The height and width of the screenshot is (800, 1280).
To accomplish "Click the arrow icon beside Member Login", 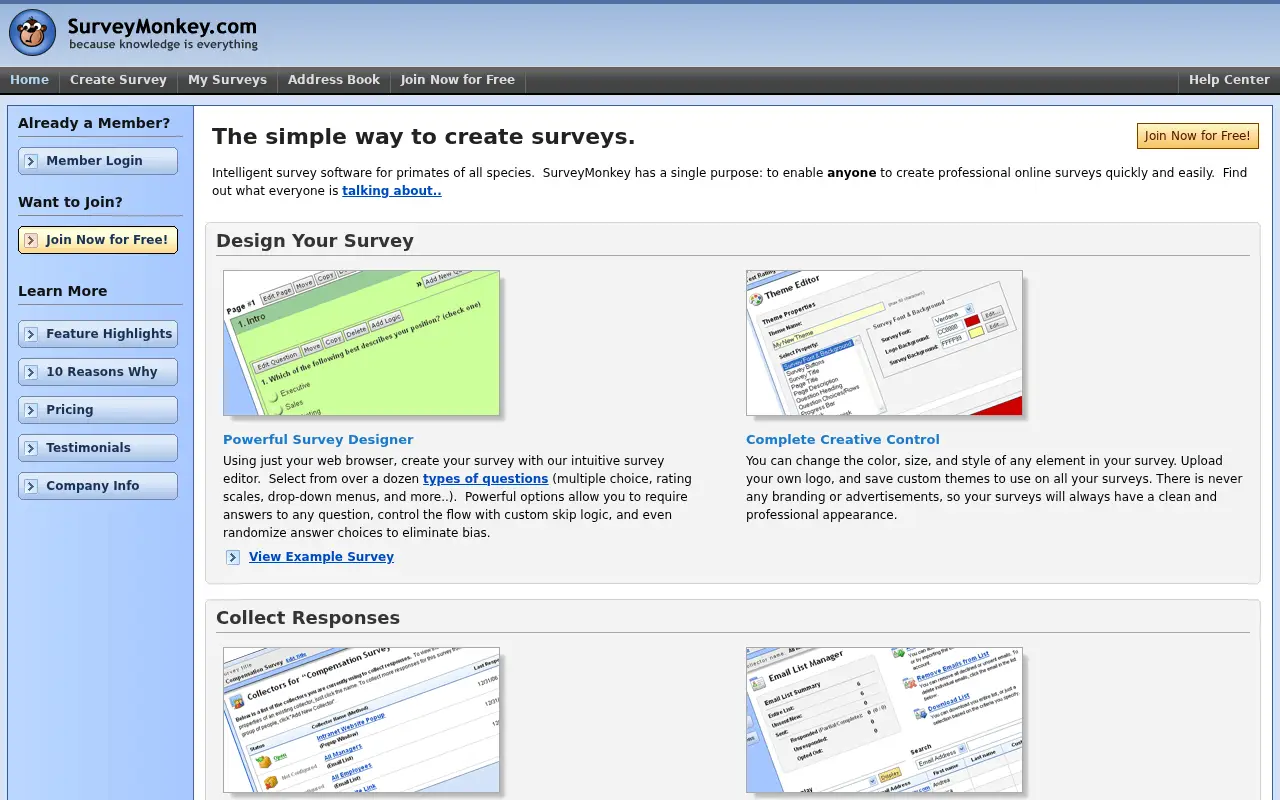I will coord(31,161).
